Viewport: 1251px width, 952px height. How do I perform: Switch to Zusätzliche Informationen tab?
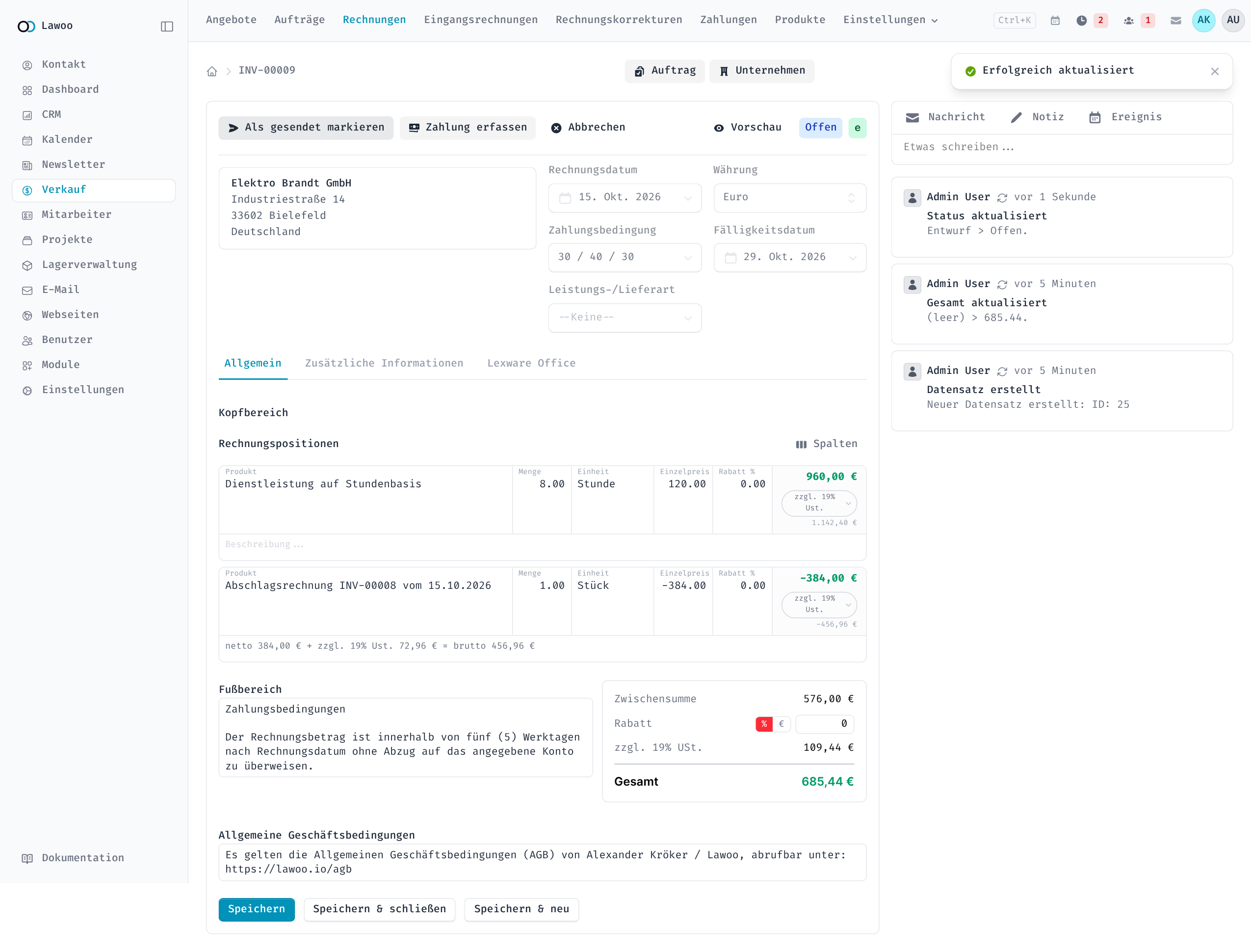[384, 363]
